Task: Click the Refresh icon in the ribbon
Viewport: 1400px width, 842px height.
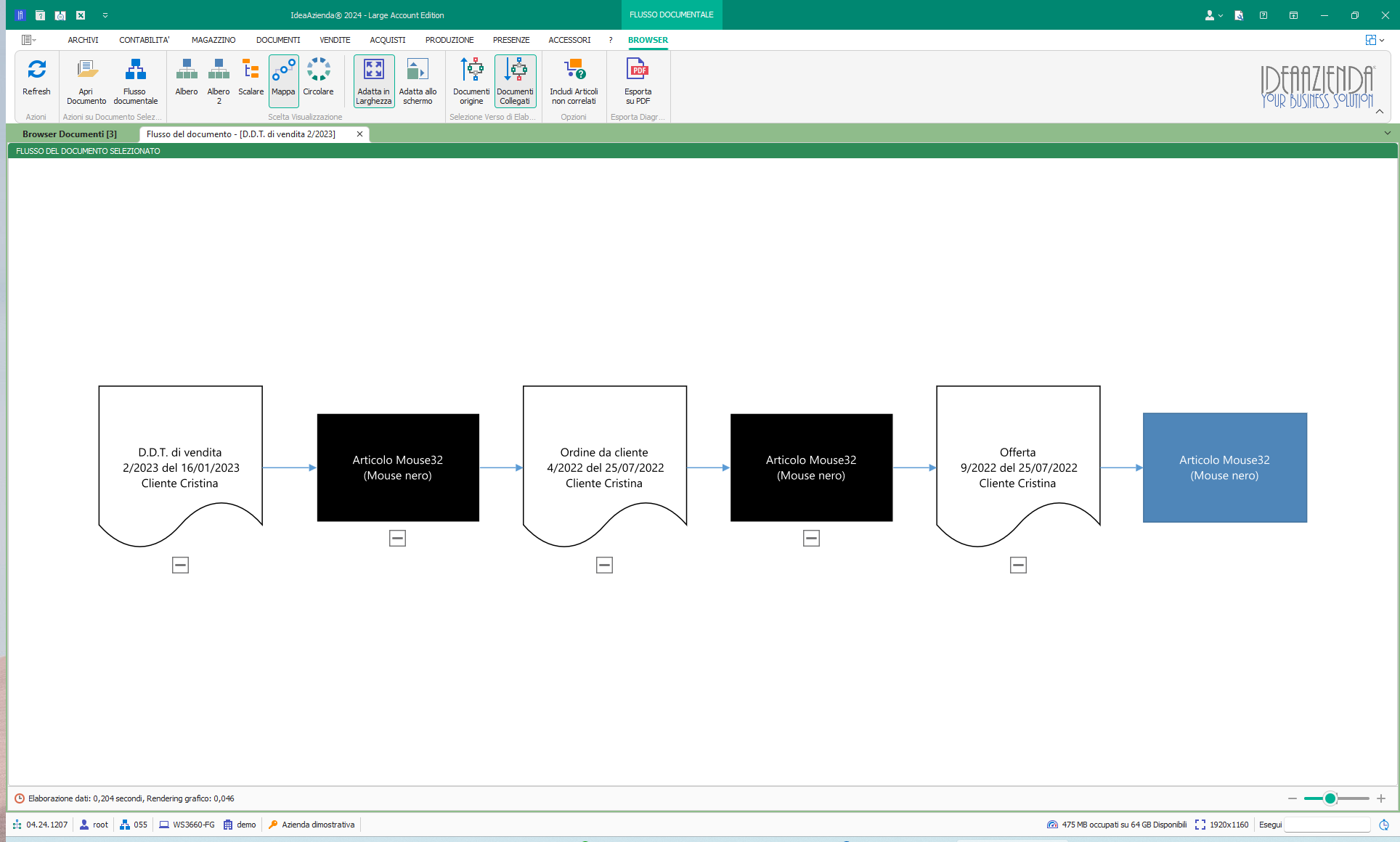Action: (x=36, y=76)
